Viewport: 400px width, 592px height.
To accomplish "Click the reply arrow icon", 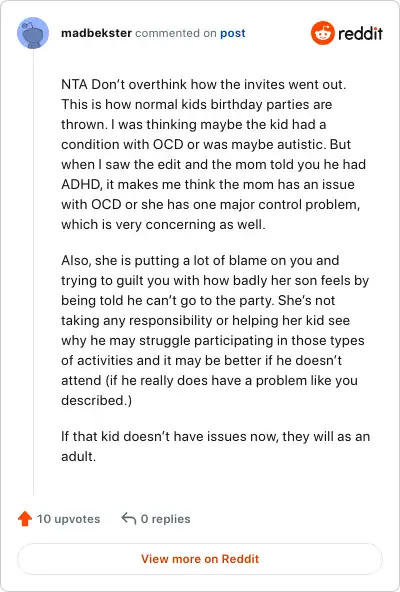I will (128, 518).
